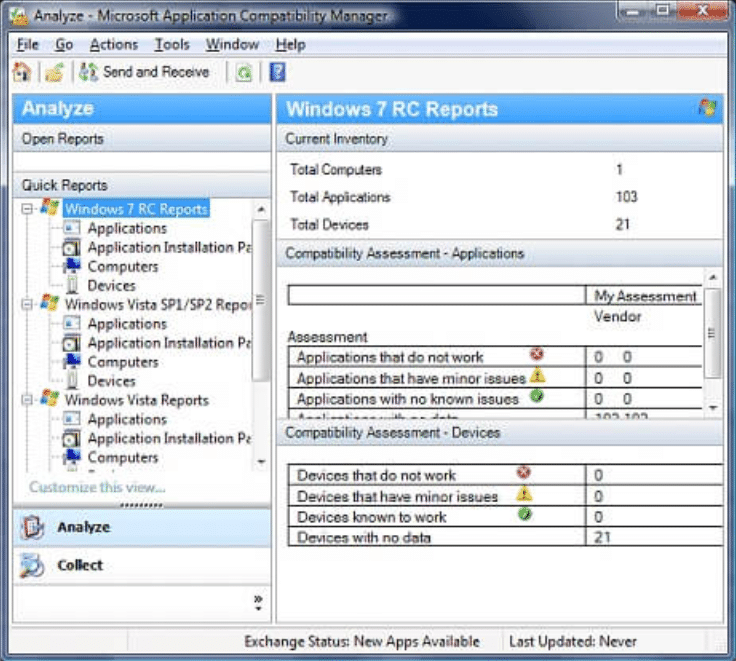
Task: Click installation package icon under Windows Vista Reports
Action: tap(71, 438)
